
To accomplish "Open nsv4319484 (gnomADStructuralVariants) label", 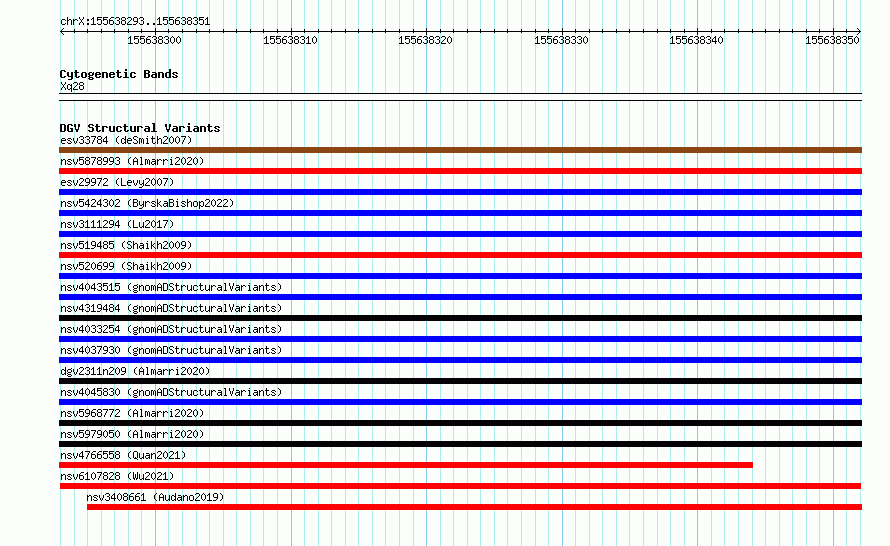I will [171, 308].
